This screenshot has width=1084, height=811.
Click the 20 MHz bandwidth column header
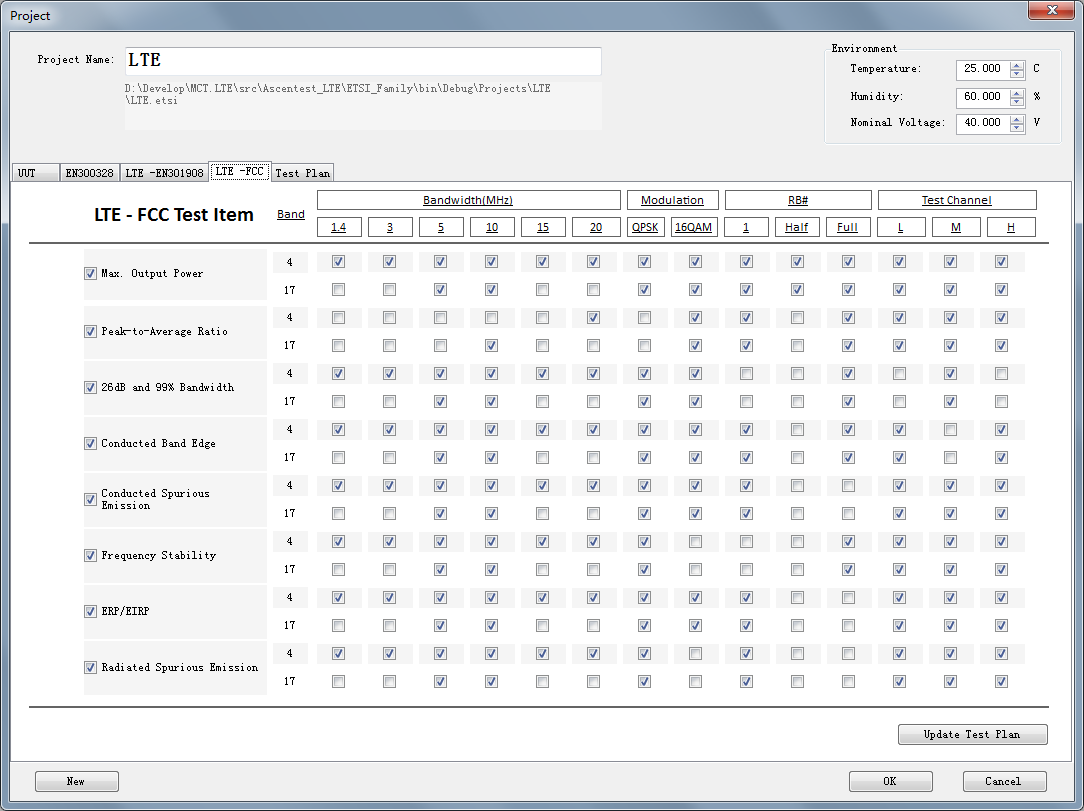[596, 227]
